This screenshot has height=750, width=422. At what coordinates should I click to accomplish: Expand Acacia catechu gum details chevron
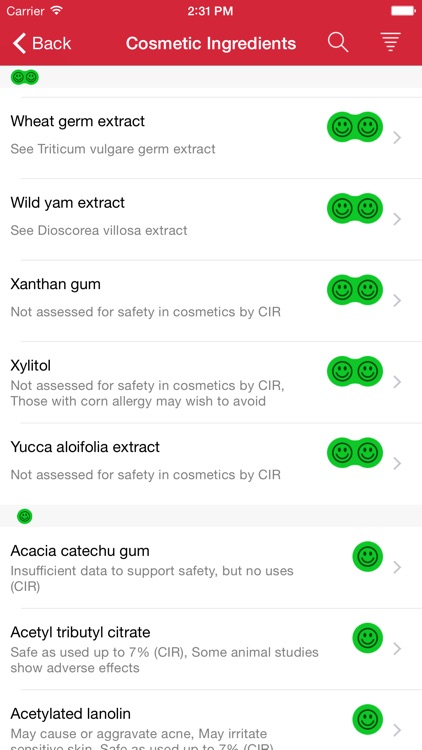[397, 567]
